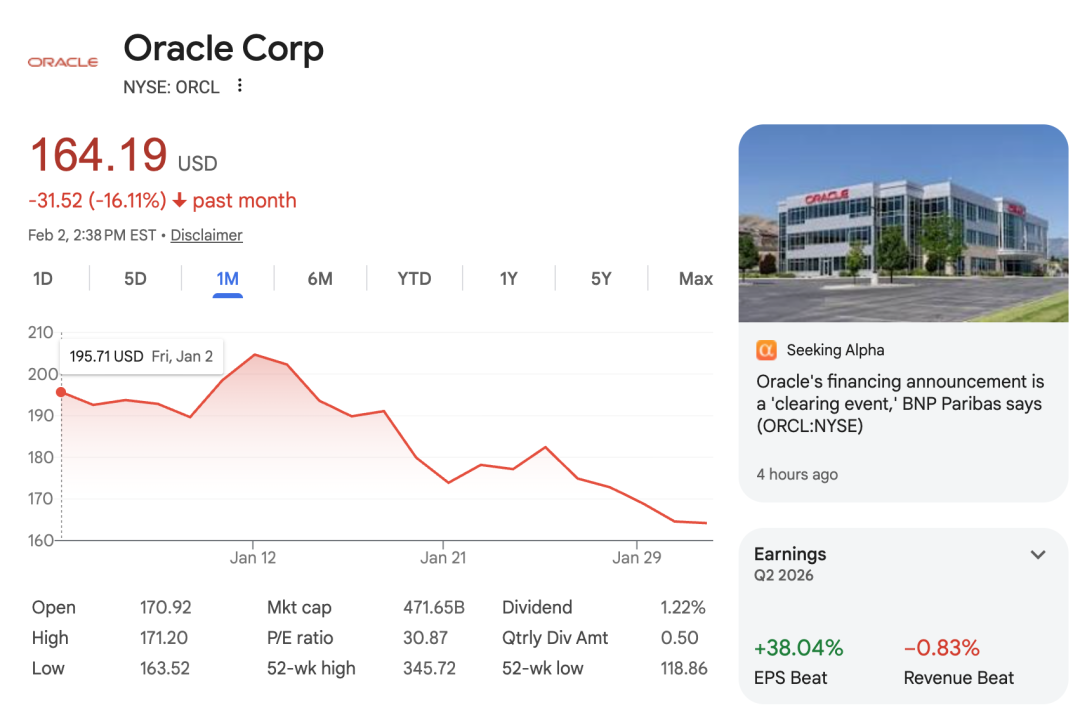Select the 1Y chart range
Screen dimensions: 1080x722
click(x=508, y=279)
